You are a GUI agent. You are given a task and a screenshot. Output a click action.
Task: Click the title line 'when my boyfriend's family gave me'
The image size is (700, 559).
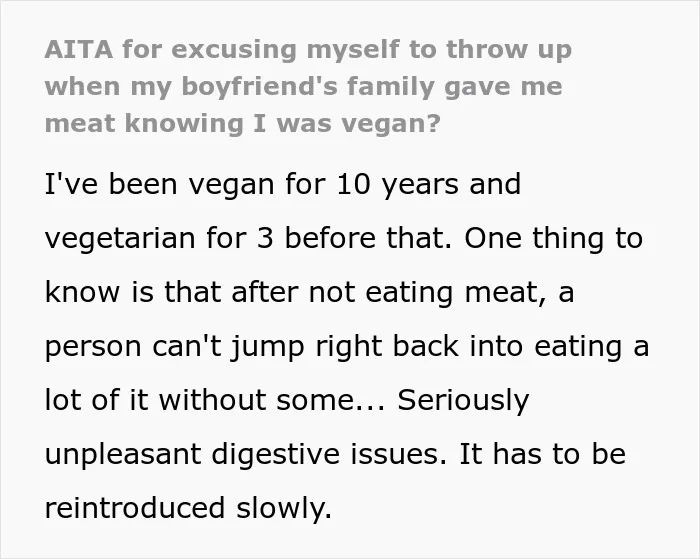(x=304, y=86)
